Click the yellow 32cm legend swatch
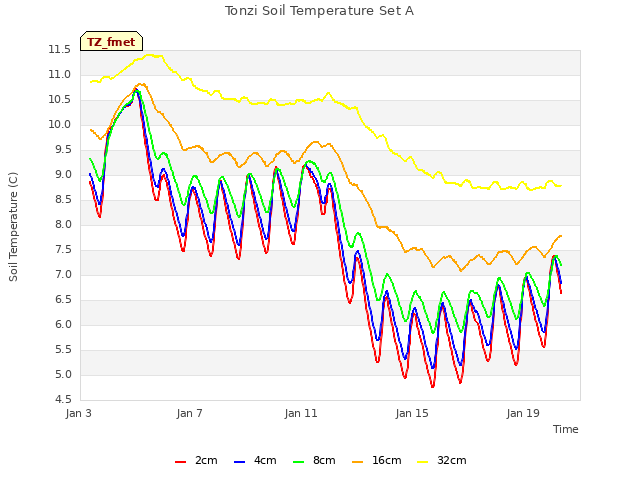Viewport: 640px width, 480px height. tap(422, 462)
